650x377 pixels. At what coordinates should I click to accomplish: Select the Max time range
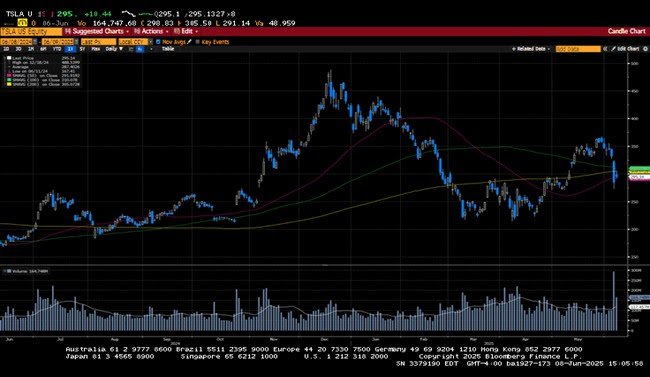coord(95,49)
